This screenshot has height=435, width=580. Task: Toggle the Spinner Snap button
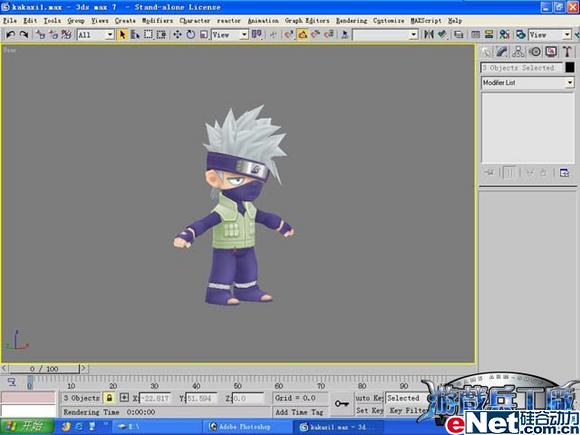[328, 35]
